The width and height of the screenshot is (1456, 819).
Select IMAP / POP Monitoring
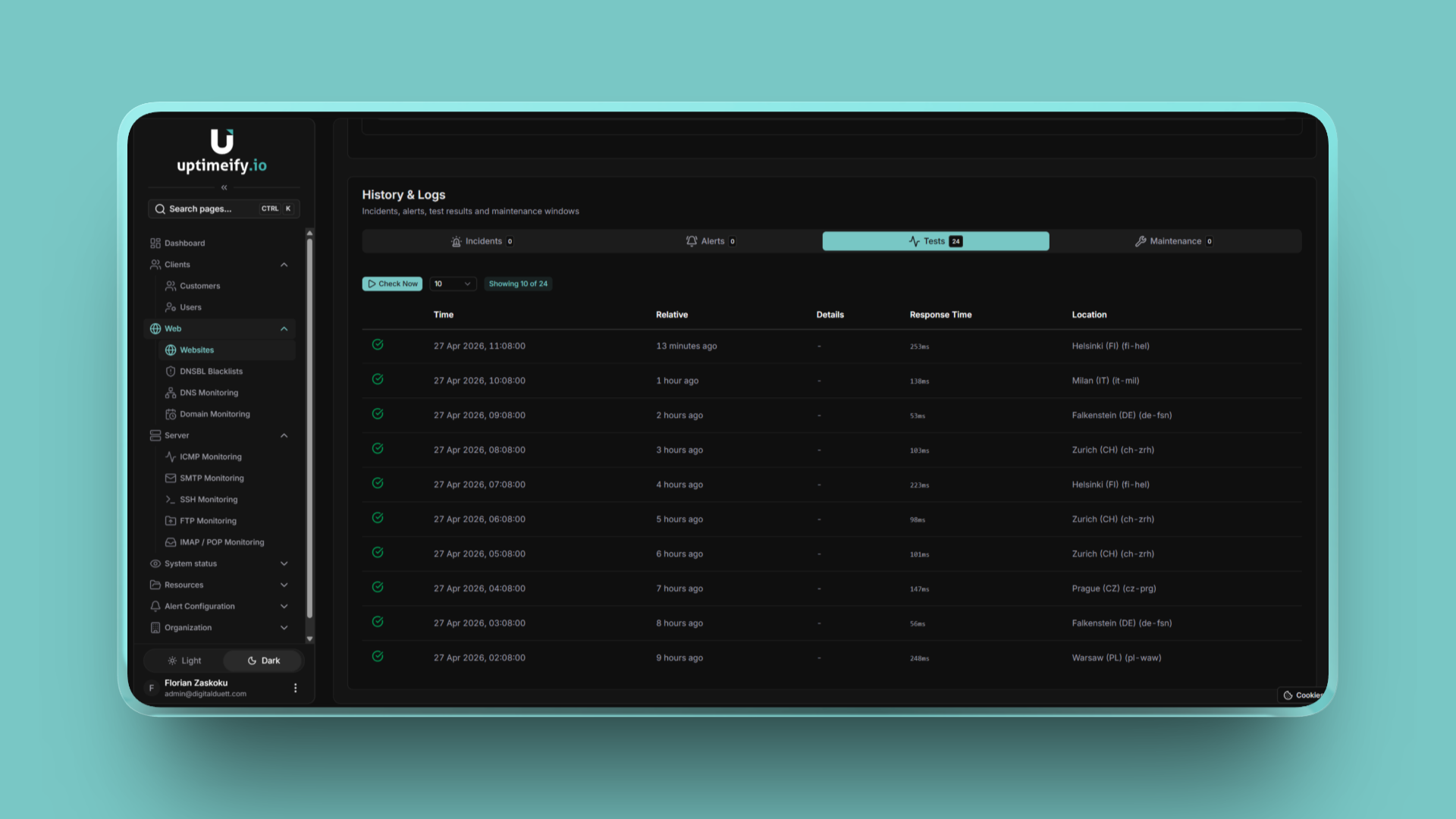(x=221, y=541)
